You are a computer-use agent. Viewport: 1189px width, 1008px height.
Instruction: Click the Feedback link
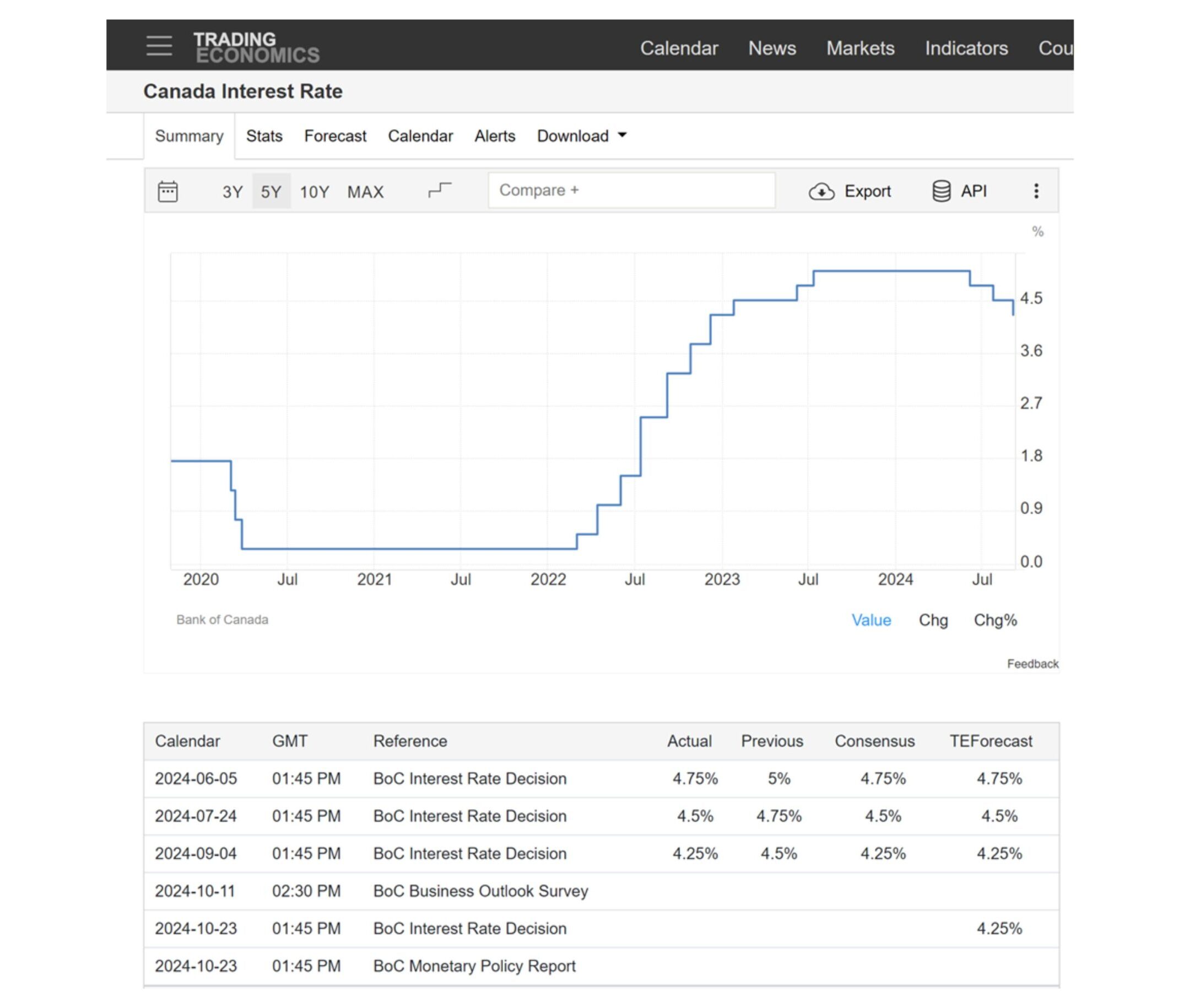click(x=1032, y=664)
